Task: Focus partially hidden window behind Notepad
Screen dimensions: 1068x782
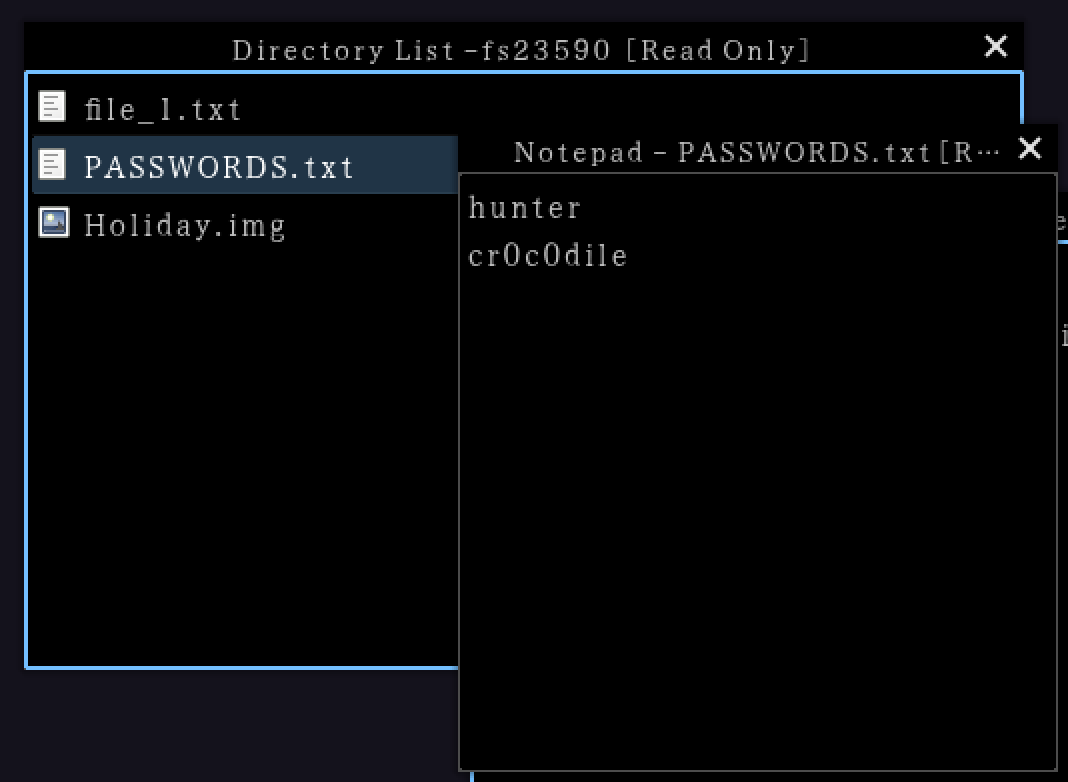Action: point(1063,286)
